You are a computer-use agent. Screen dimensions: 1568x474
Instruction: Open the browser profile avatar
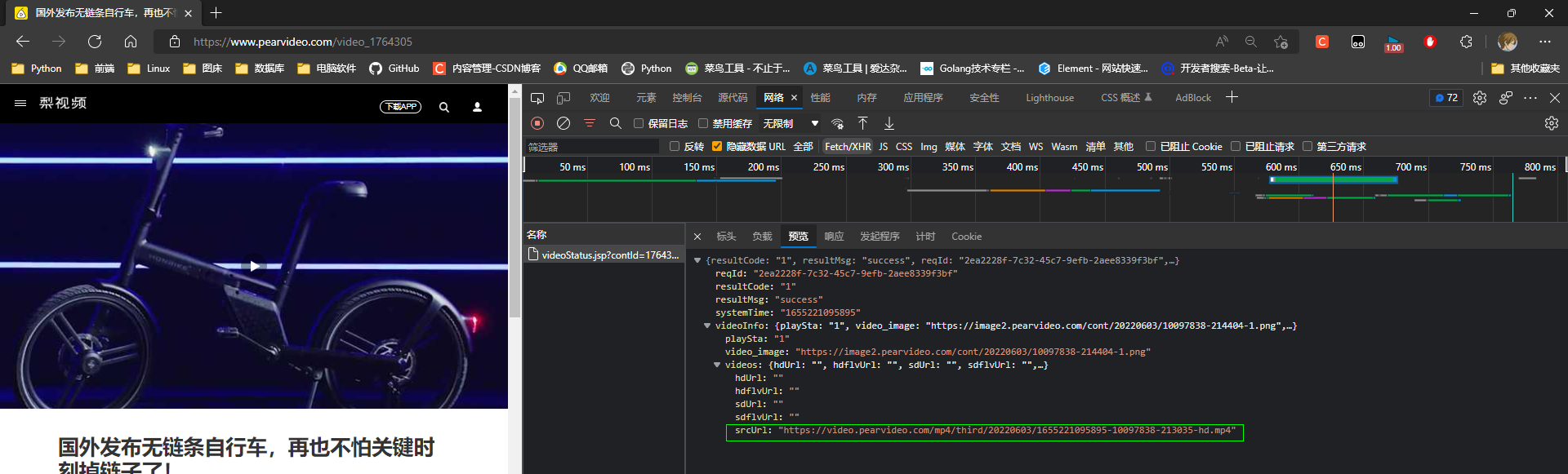coord(1508,42)
